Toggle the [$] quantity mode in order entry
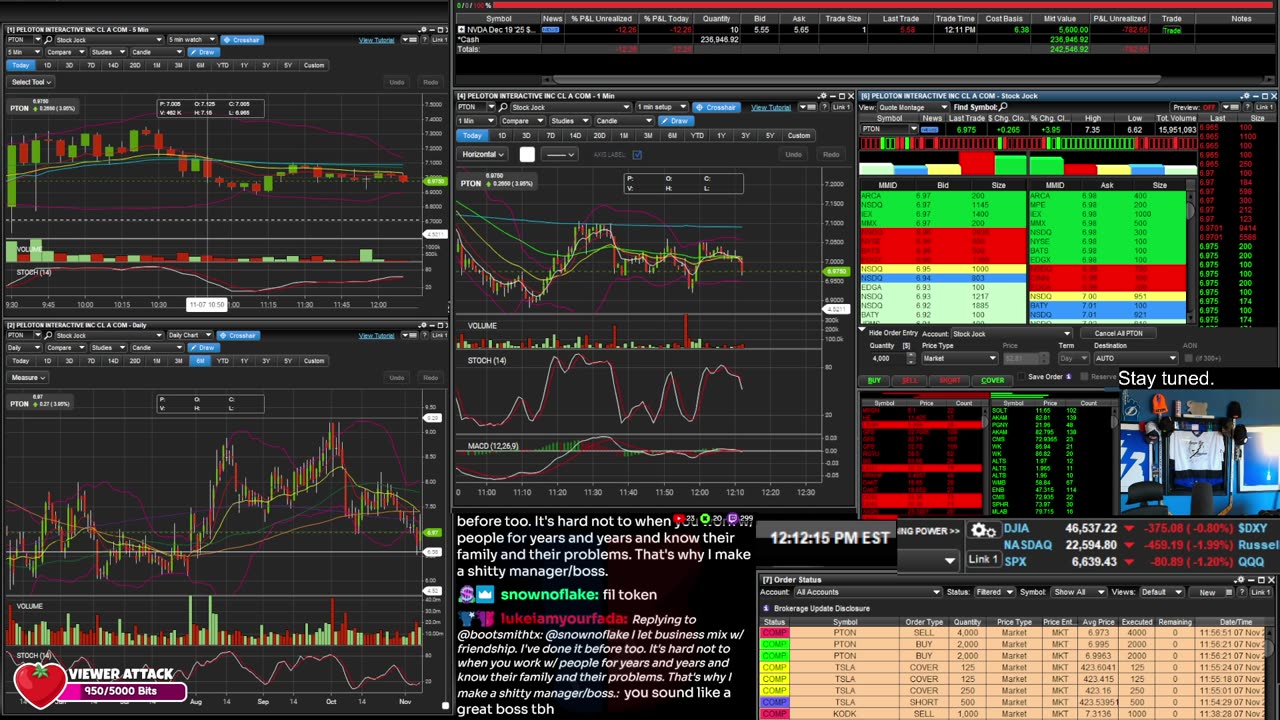 [907, 346]
